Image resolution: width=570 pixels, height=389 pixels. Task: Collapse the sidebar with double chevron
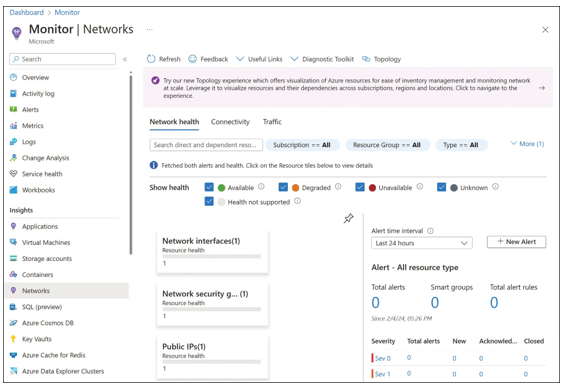125,59
